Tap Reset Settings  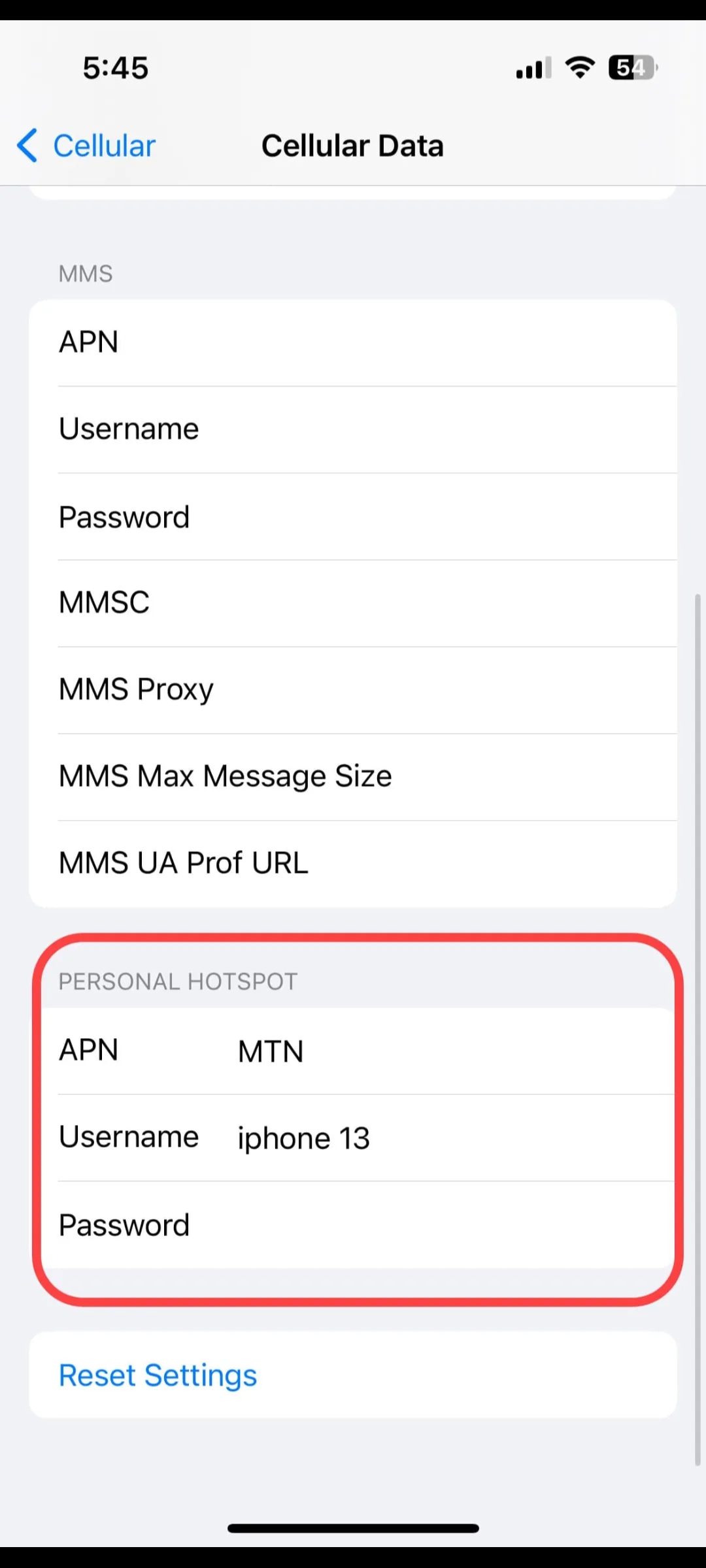(158, 1375)
